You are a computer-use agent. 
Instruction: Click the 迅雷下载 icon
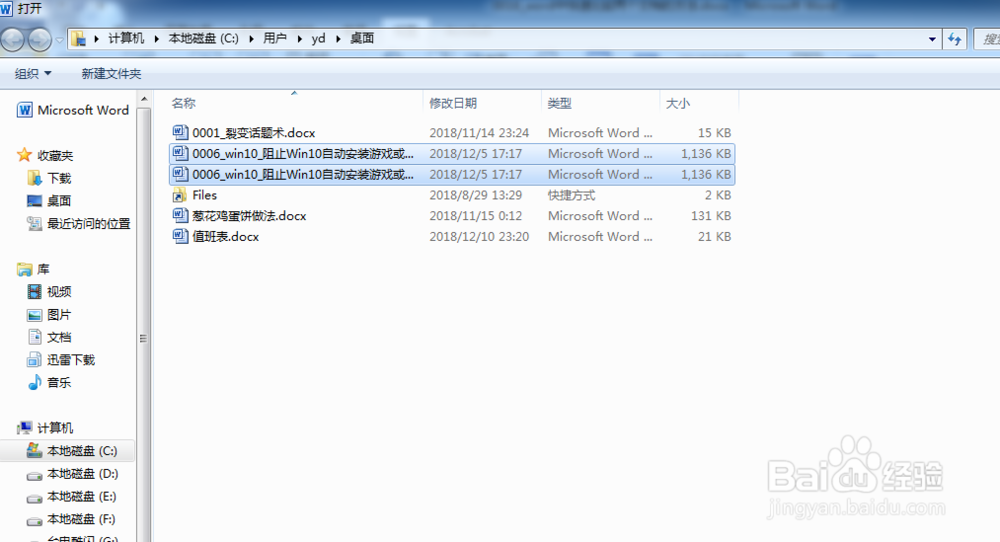click(34, 360)
